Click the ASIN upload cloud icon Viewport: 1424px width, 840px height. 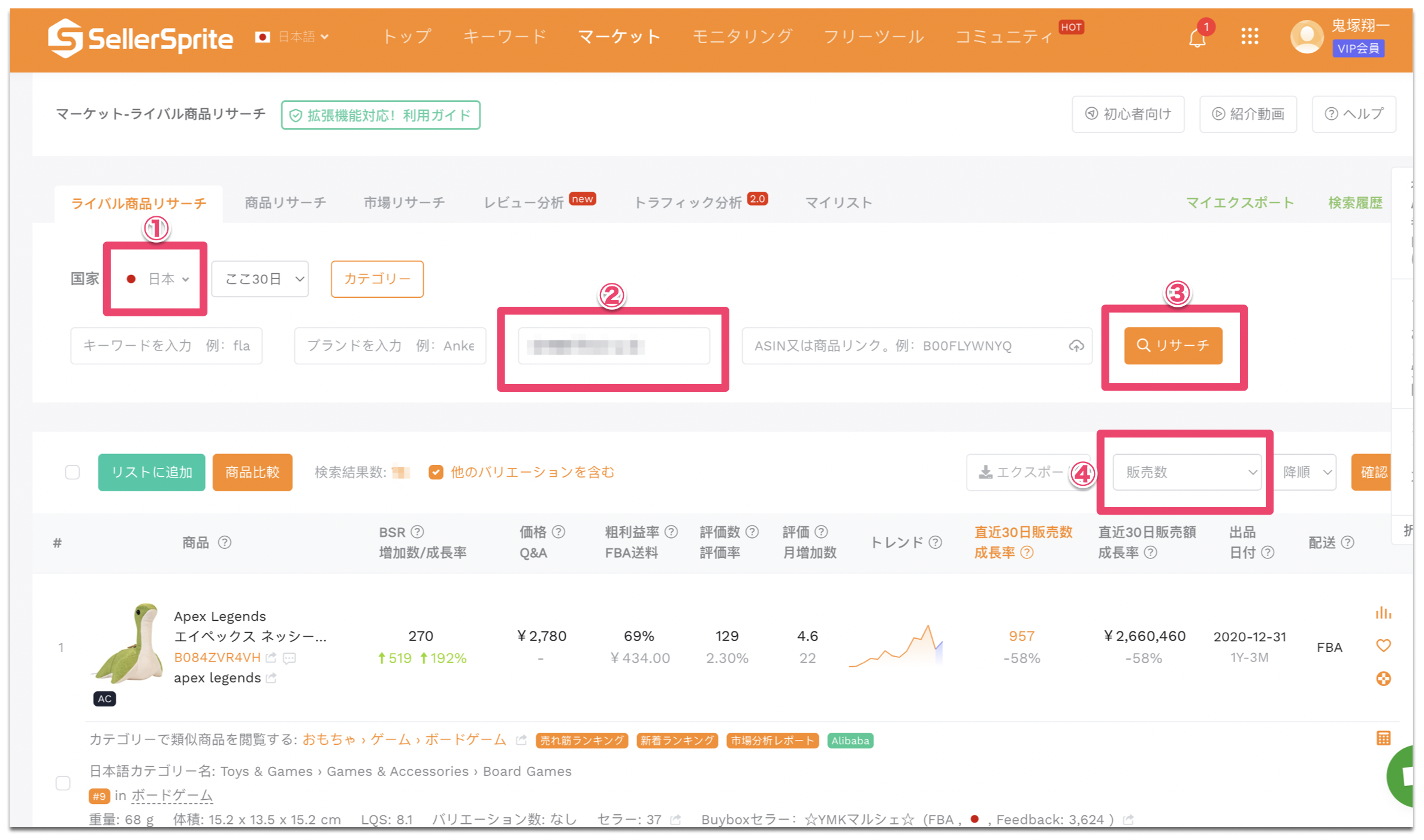tap(1076, 346)
